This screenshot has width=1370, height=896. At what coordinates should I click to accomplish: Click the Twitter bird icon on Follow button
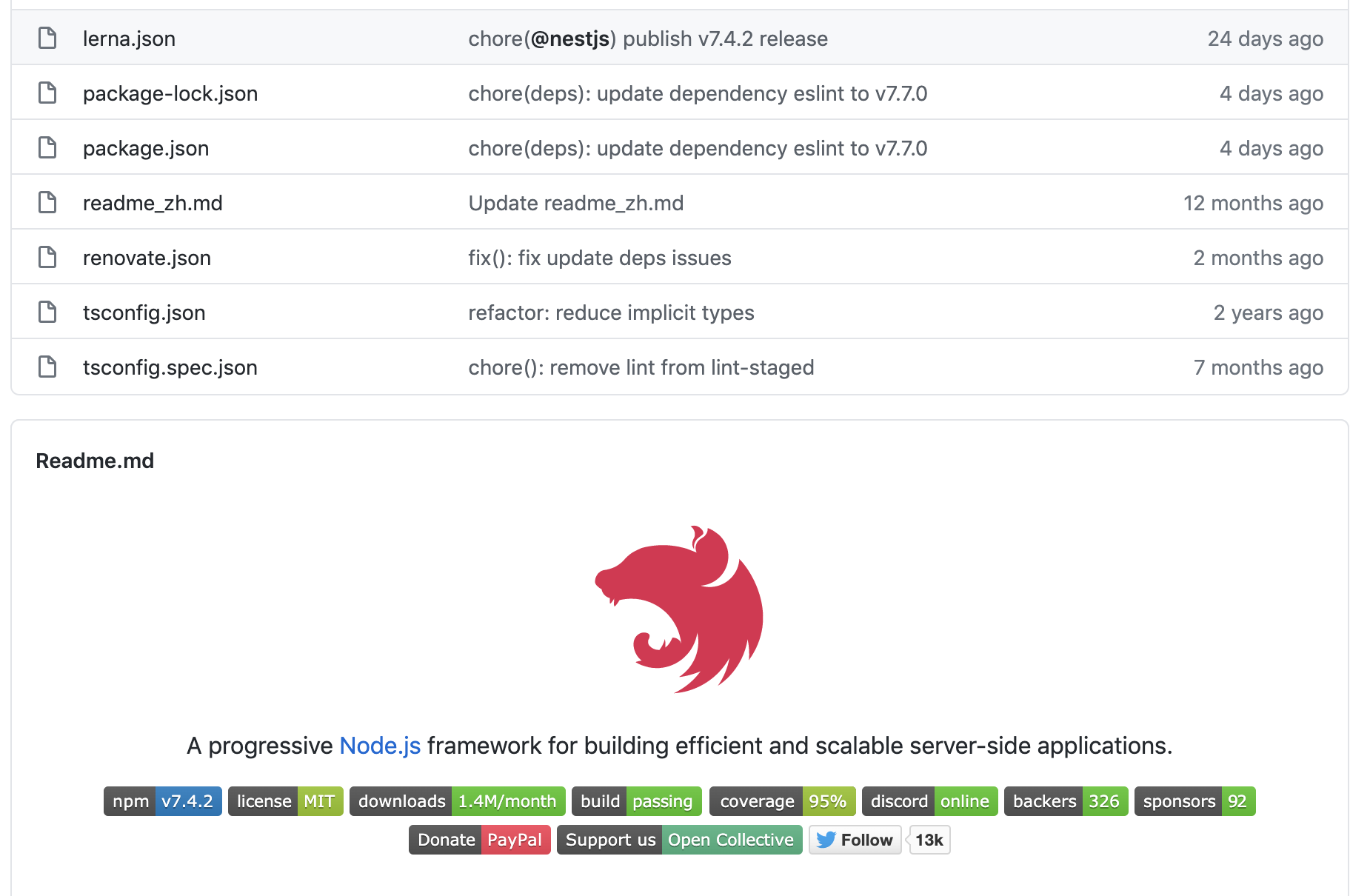click(x=826, y=840)
